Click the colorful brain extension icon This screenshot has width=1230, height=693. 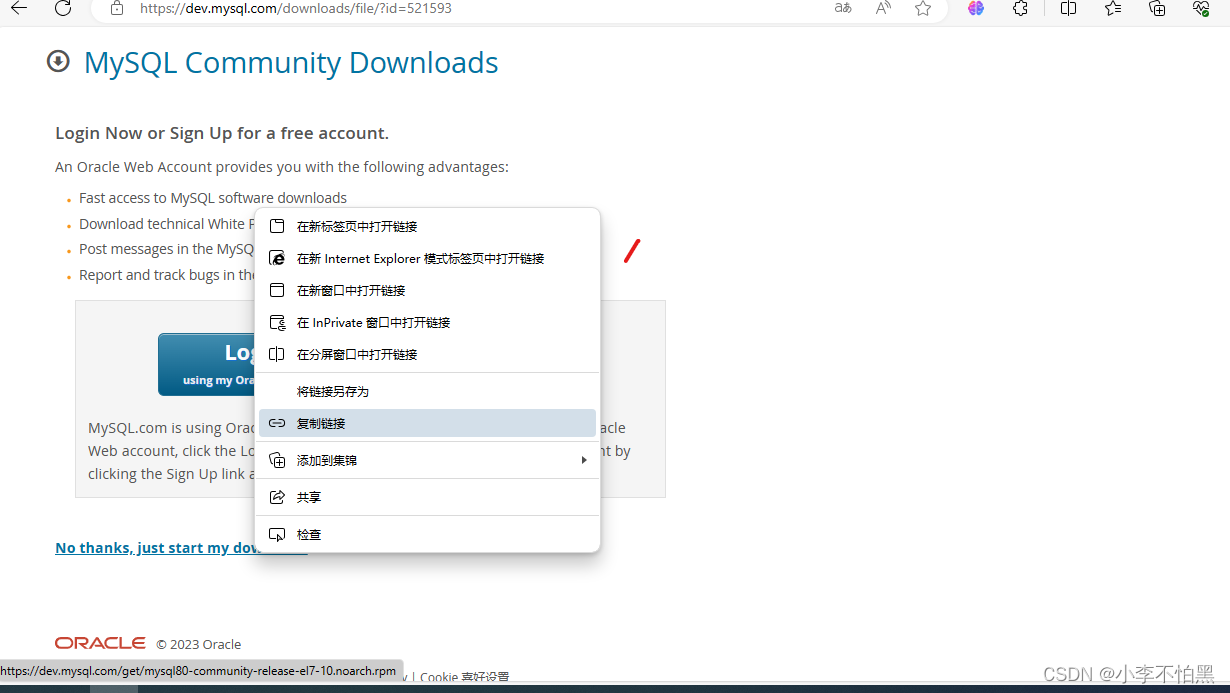tap(975, 10)
